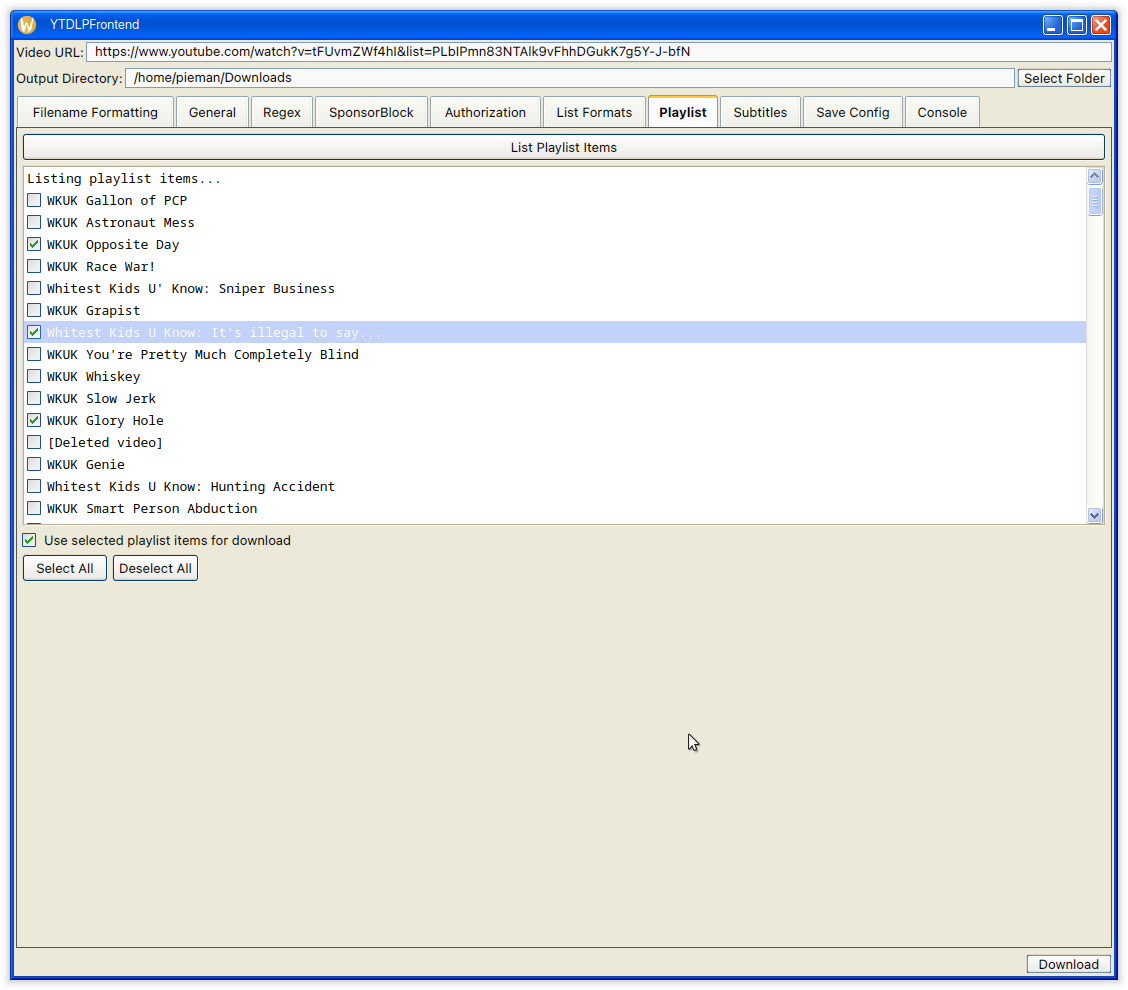Image resolution: width=1128 pixels, height=990 pixels.
Task: Click the playlist list scrollbar thumb
Action: pos(1094,201)
